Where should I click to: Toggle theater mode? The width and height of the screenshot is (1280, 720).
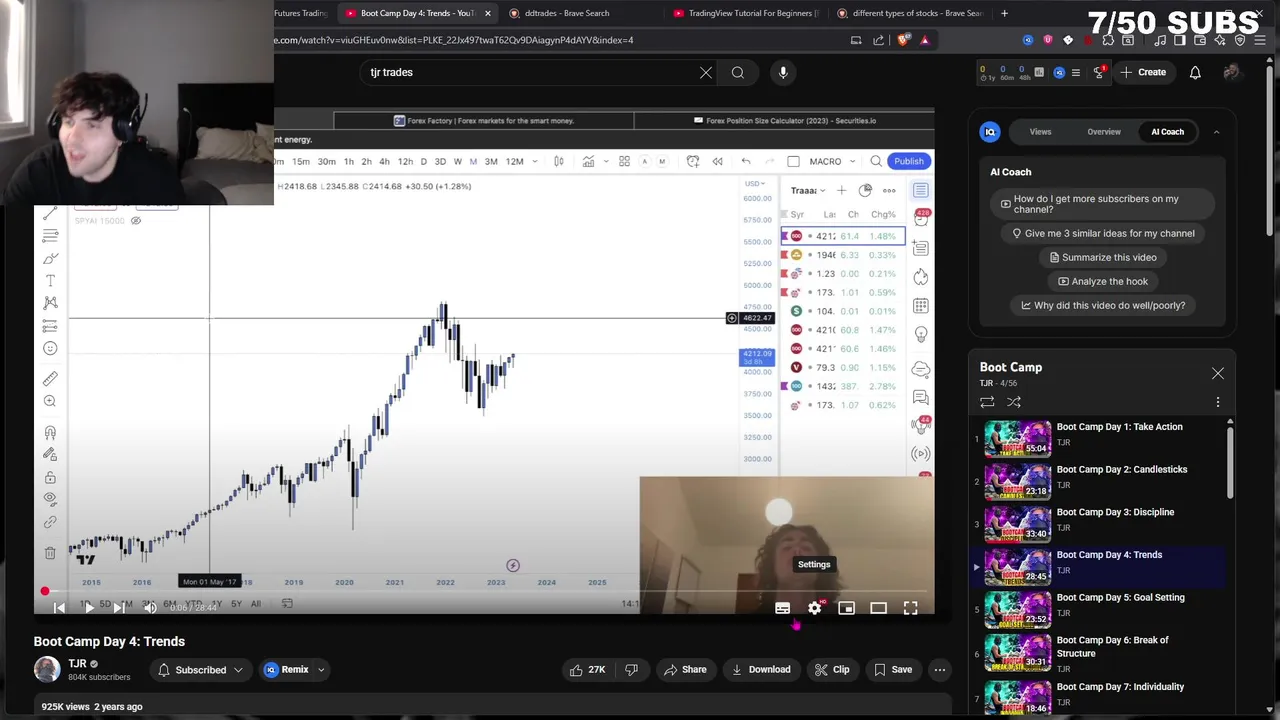click(x=878, y=608)
